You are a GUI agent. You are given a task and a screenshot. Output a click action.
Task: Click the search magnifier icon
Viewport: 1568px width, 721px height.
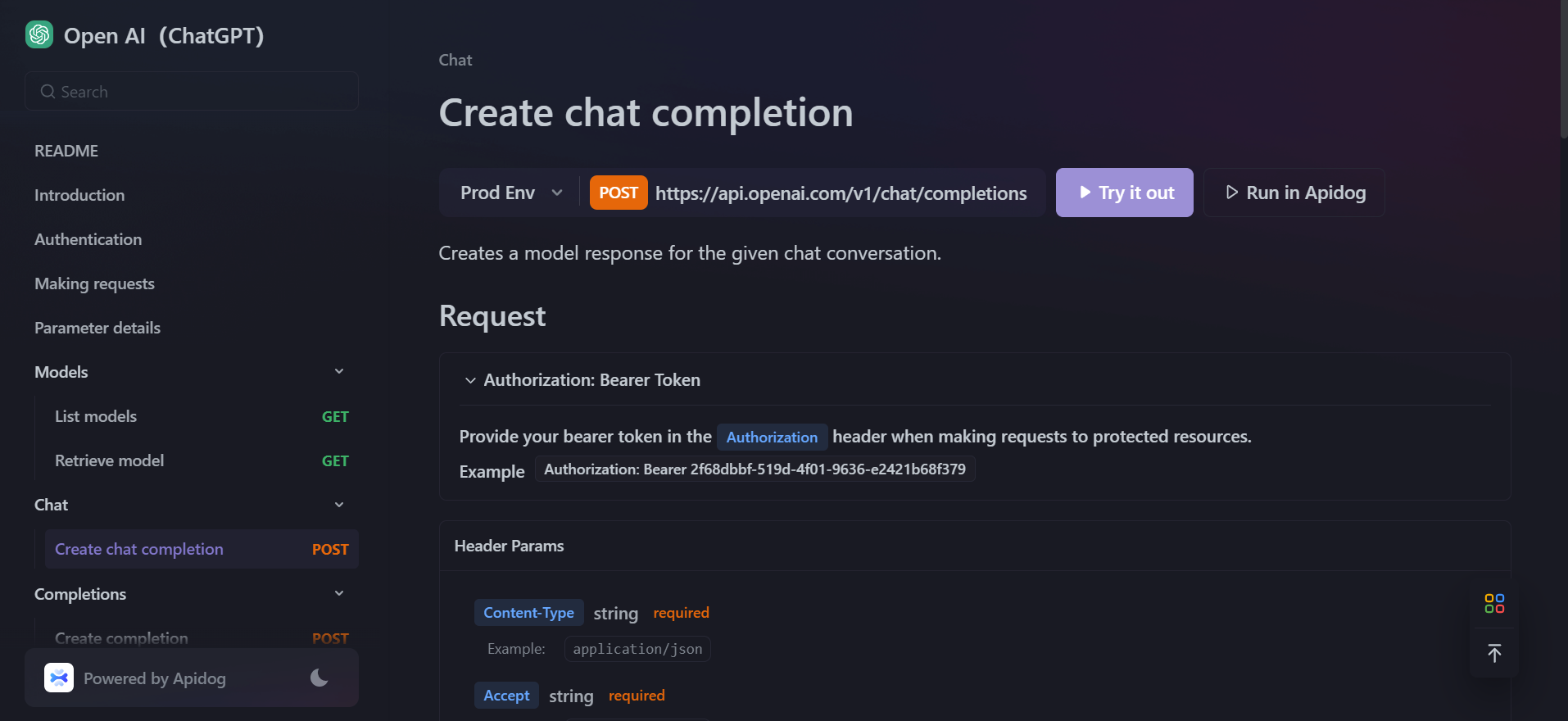coord(48,92)
